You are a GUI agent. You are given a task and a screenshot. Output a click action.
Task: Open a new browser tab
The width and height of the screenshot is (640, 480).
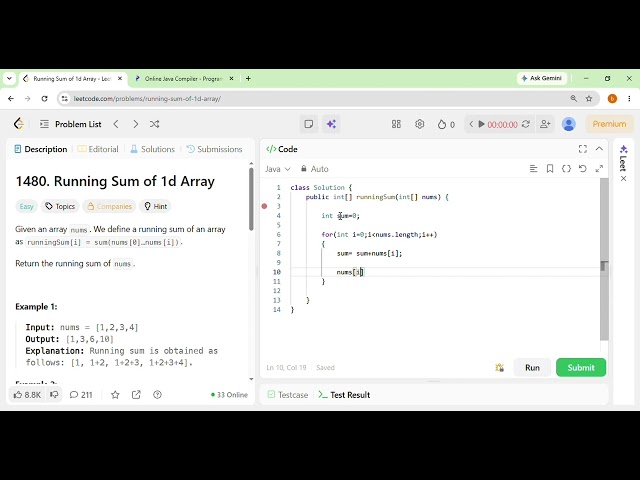click(248, 78)
